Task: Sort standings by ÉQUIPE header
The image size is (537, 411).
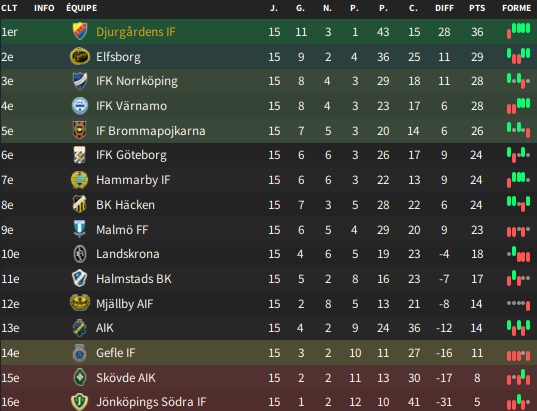Action: pyautogui.click(x=82, y=8)
